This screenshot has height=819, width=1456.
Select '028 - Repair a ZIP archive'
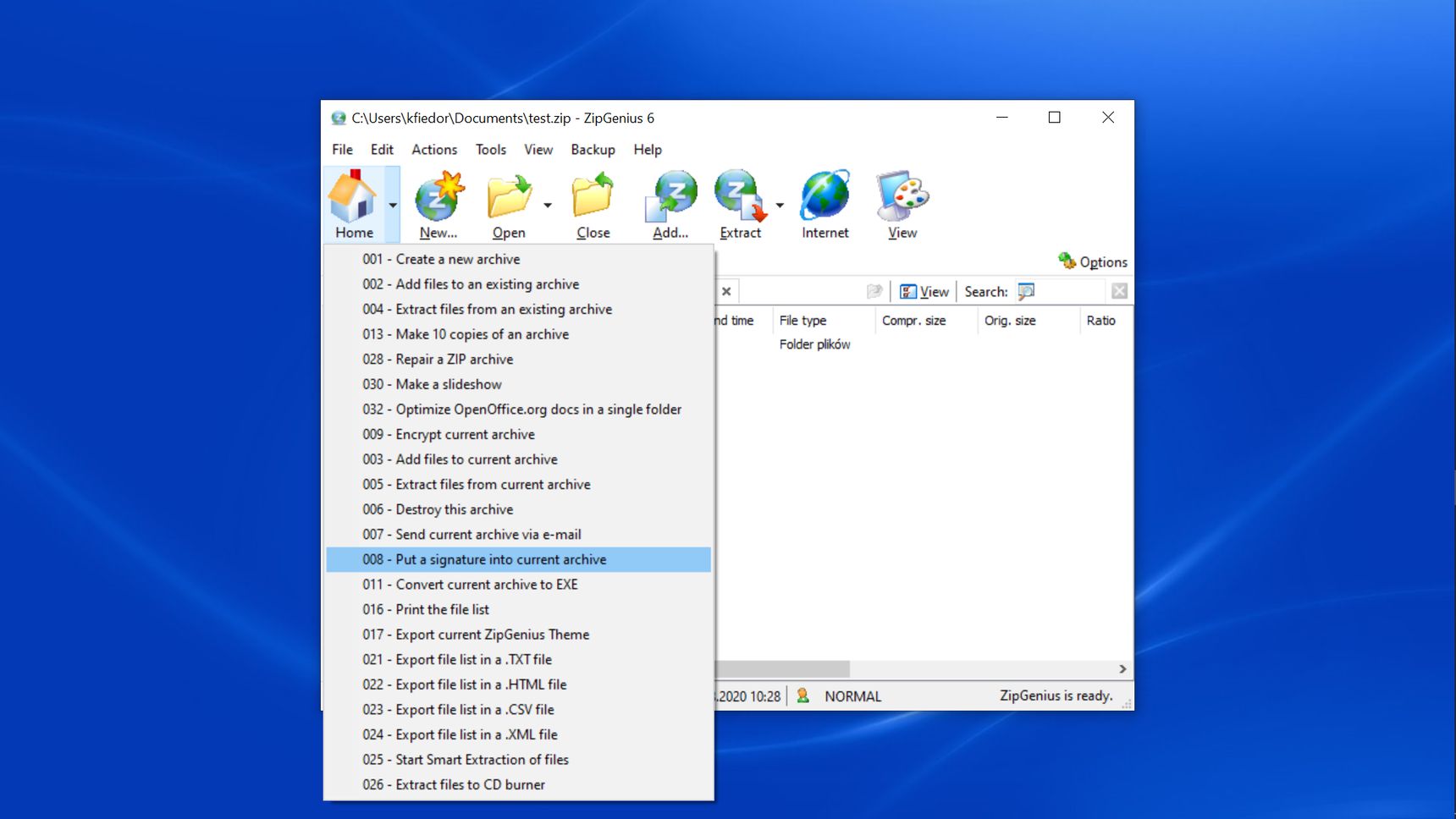[x=518, y=359]
